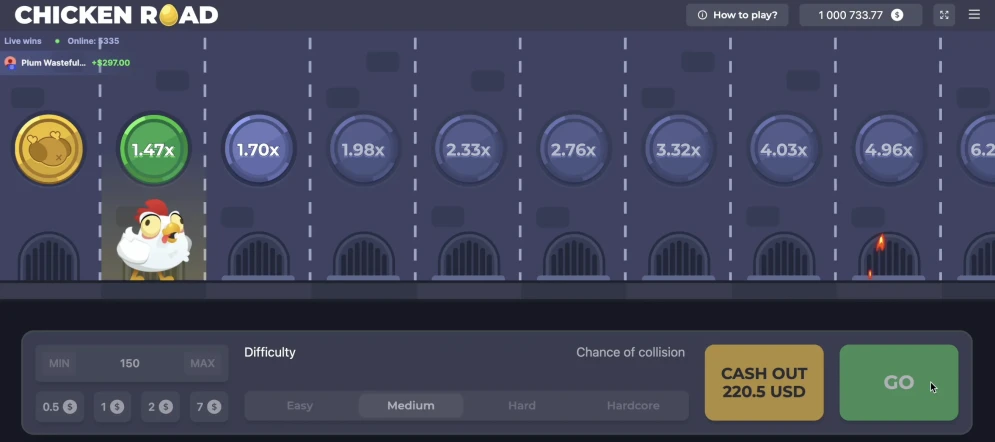The height and width of the screenshot is (442, 995).
Task: Select Easy difficulty
Action: [300, 406]
